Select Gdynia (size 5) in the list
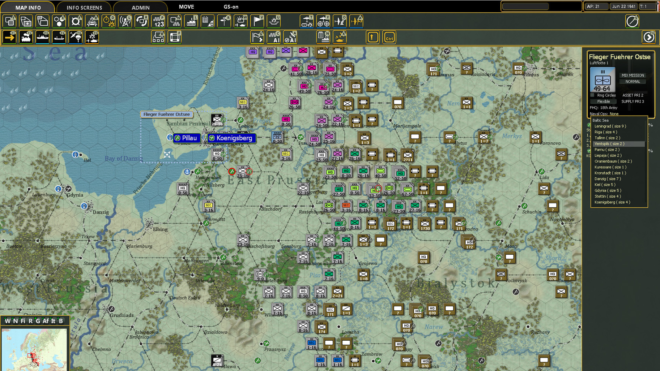Image resolution: width=660 pixels, height=371 pixels. click(x=618, y=191)
